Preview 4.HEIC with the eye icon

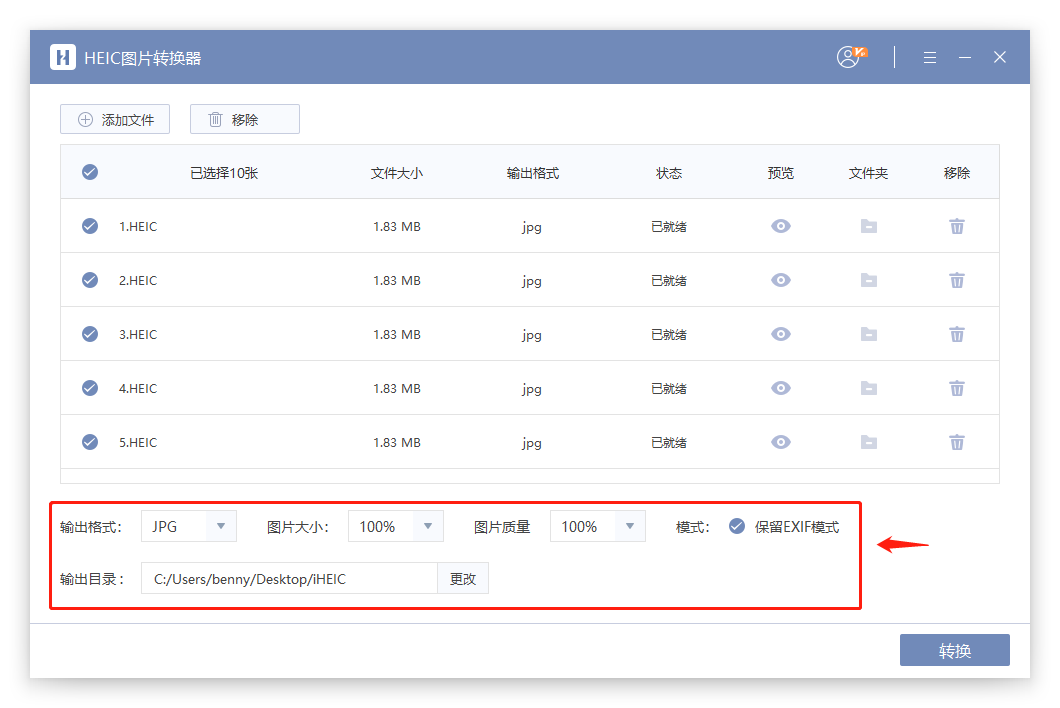[781, 388]
